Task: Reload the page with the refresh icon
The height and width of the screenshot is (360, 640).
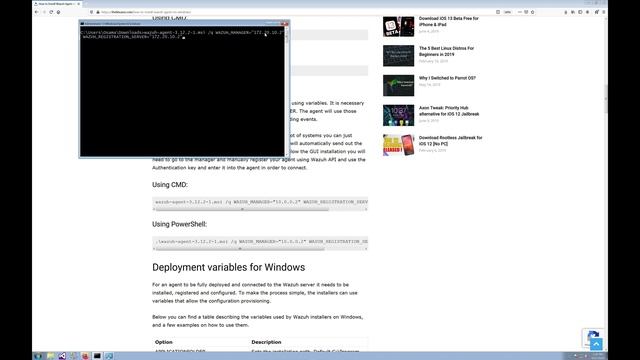Action: click(x=51, y=12)
